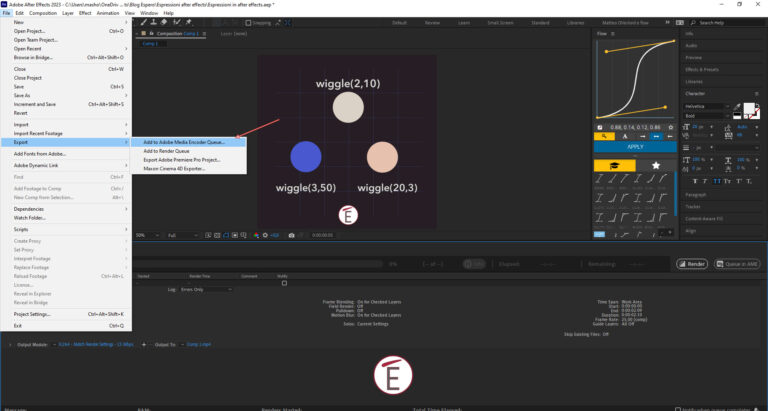The height and width of the screenshot is (411, 768).
Task: Choose Export Adobe Premiere Pro Project
Action: [189, 160]
